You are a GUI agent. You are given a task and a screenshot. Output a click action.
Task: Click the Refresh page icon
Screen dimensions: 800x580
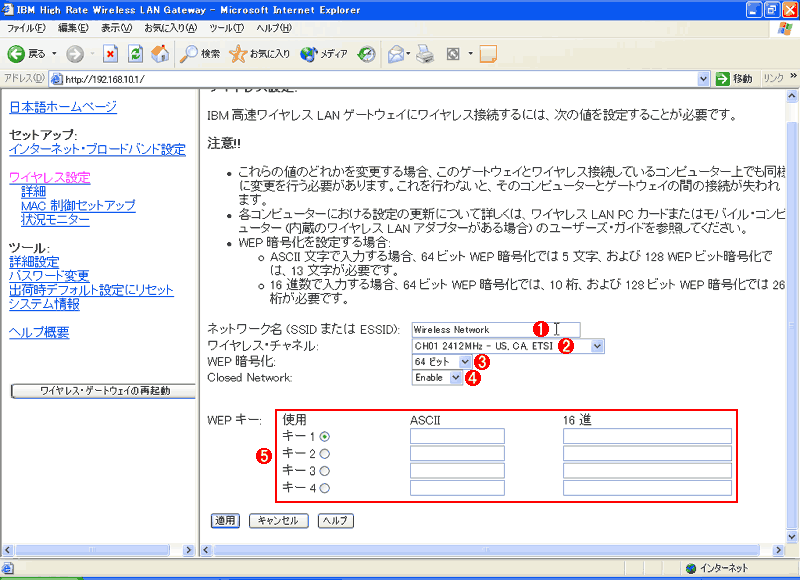[135, 54]
